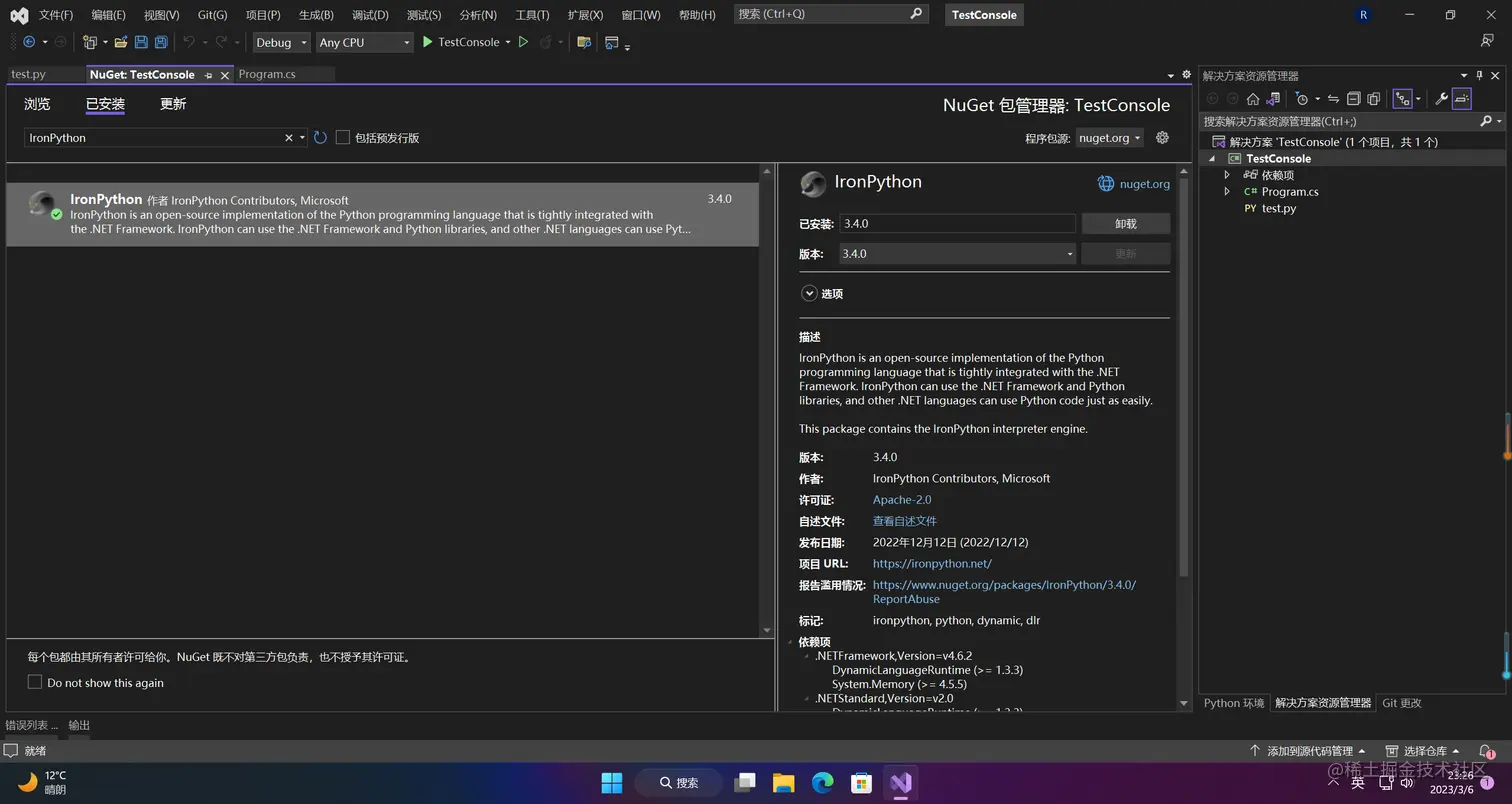Click the Start Without Debugging outline arrow
The height and width of the screenshot is (804, 1512).
tap(523, 42)
